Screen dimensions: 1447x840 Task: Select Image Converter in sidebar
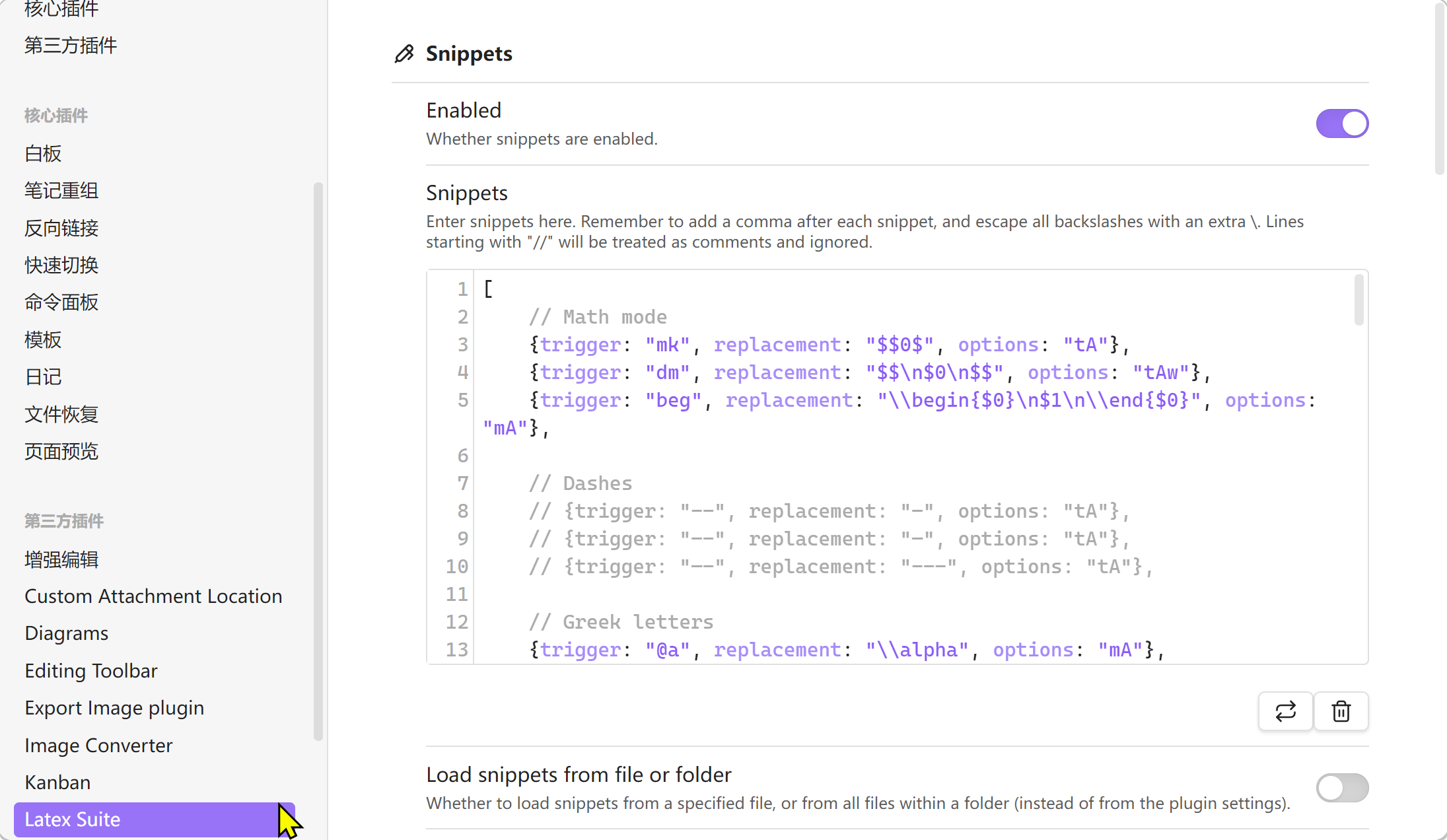[98, 746]
